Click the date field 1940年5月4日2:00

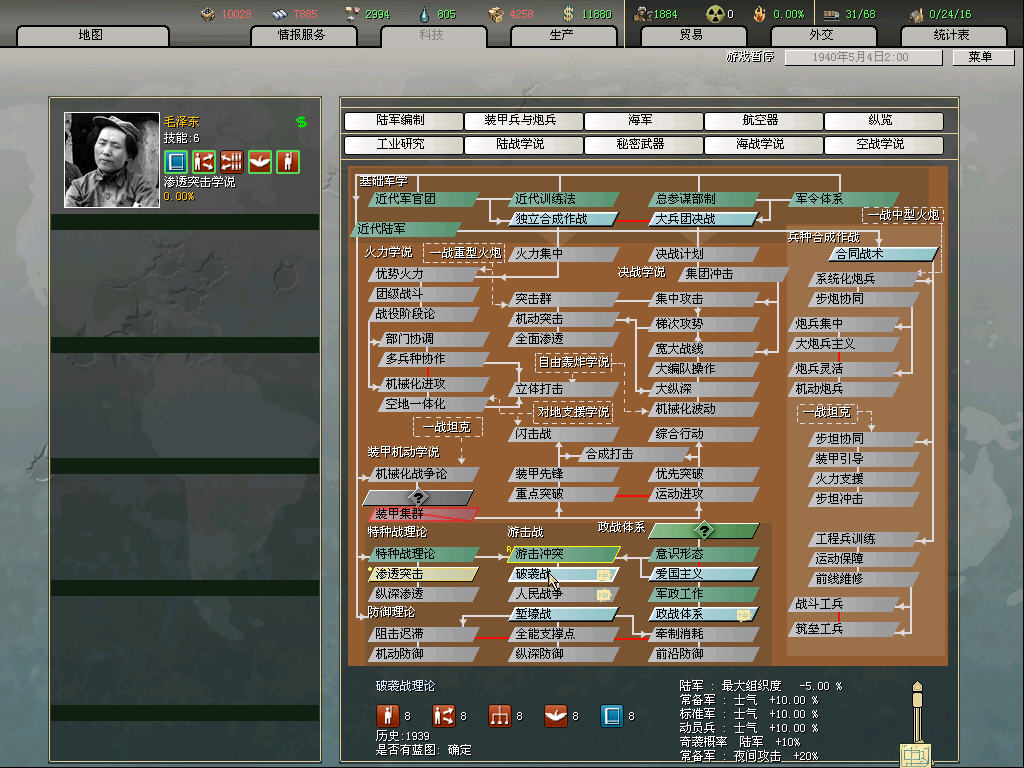coord(863,57)
